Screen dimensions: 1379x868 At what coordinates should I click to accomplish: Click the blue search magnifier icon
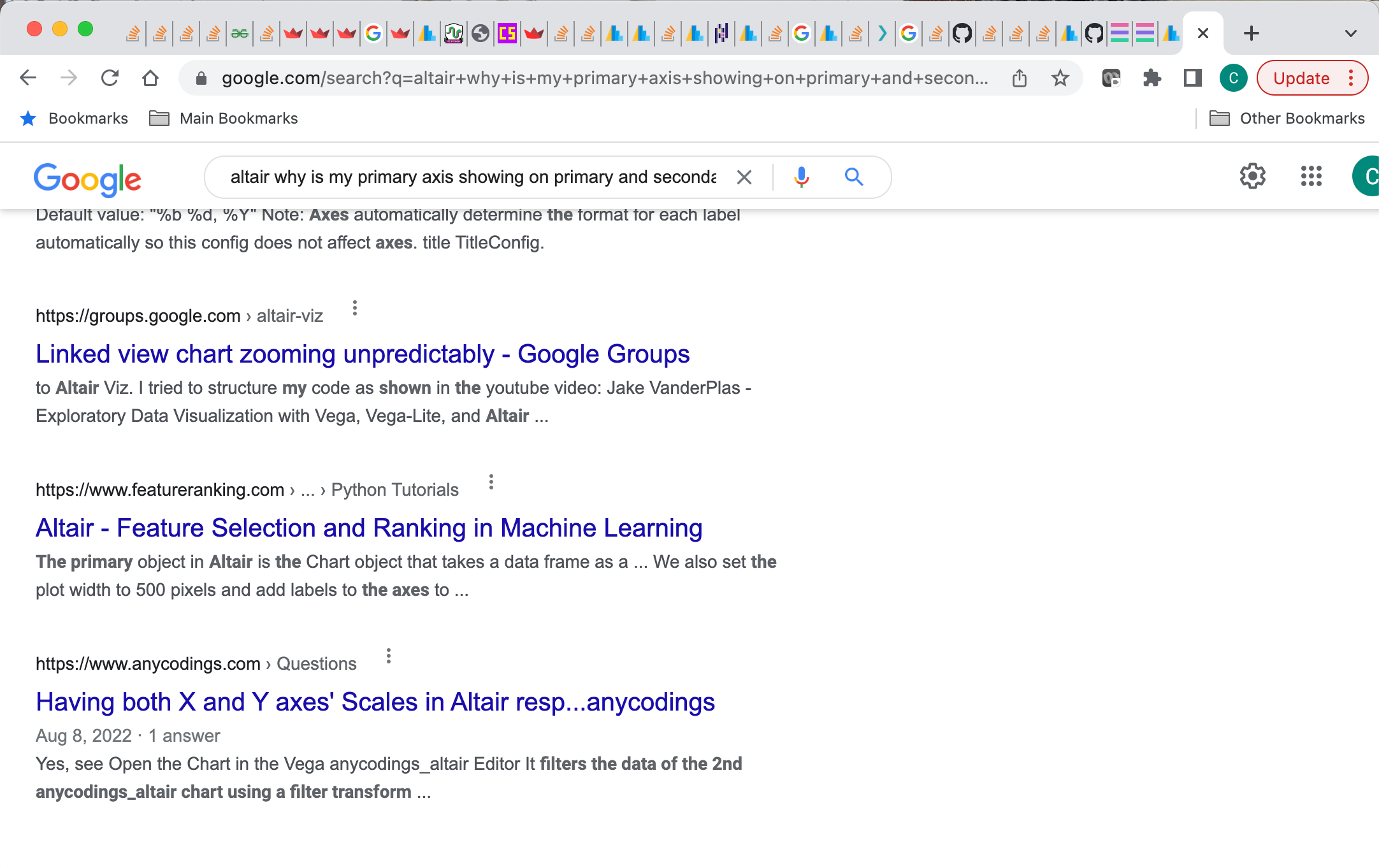(x=854, y=177)
